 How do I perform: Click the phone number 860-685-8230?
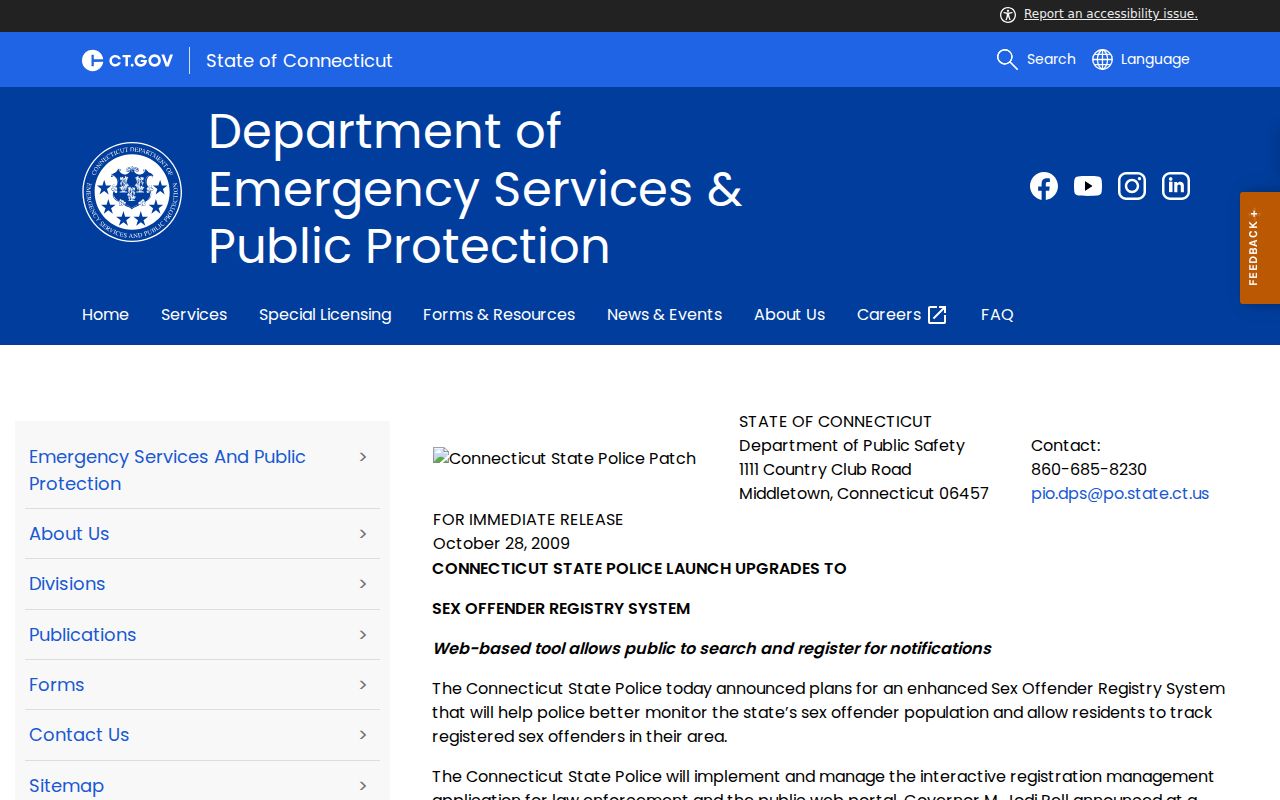[1089, 470]
